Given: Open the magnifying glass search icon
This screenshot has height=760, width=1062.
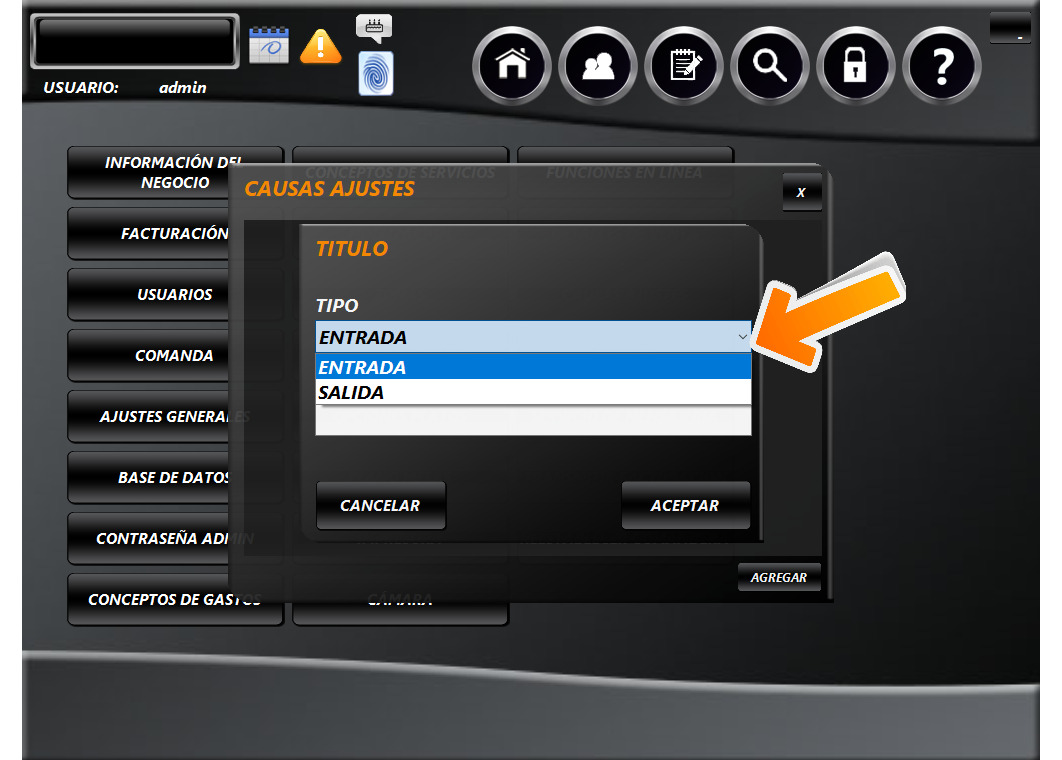Looking at the screenshot, I should (x=770, y=66).
